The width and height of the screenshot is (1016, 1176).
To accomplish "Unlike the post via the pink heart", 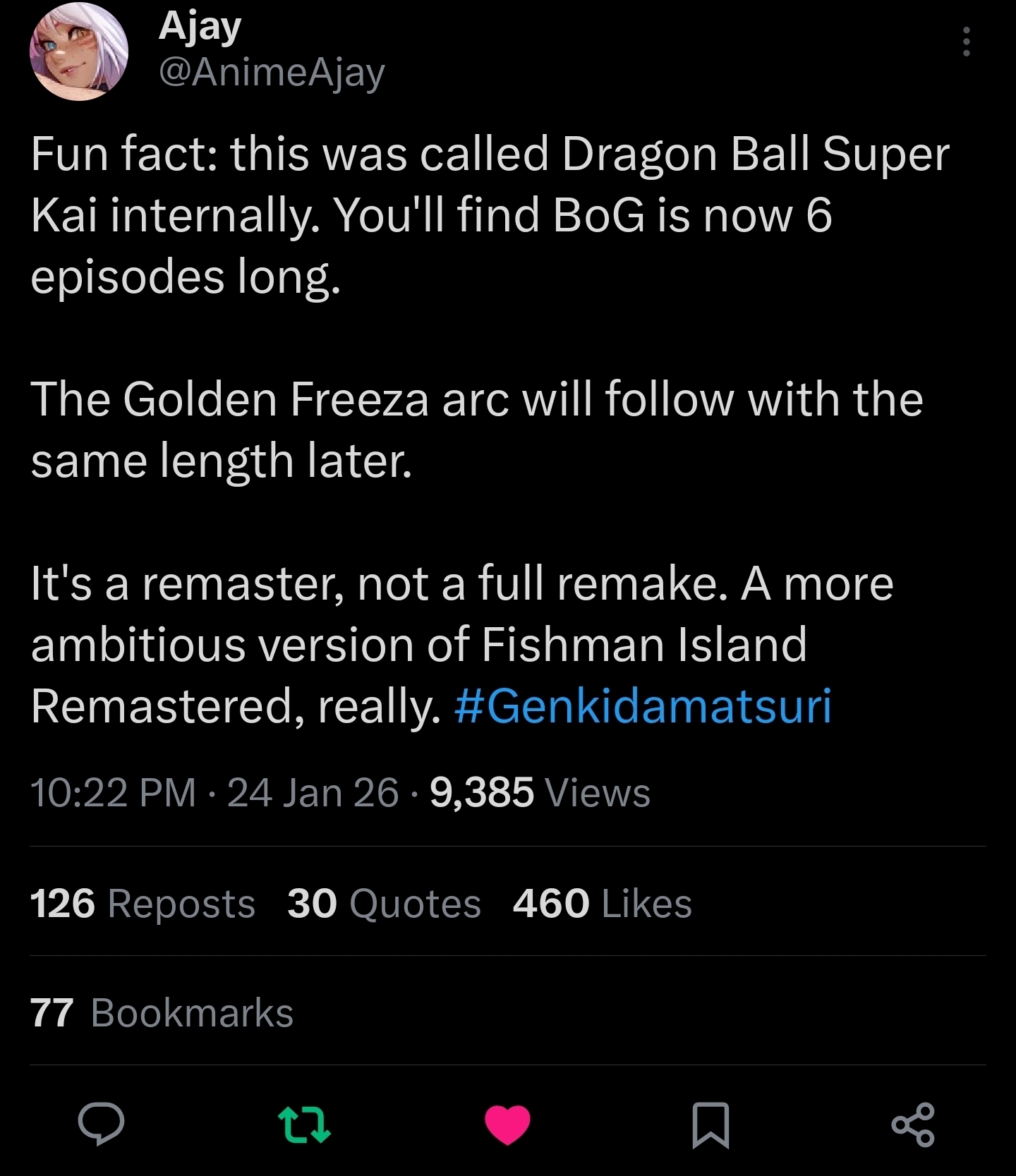I will click(507, 1124).
